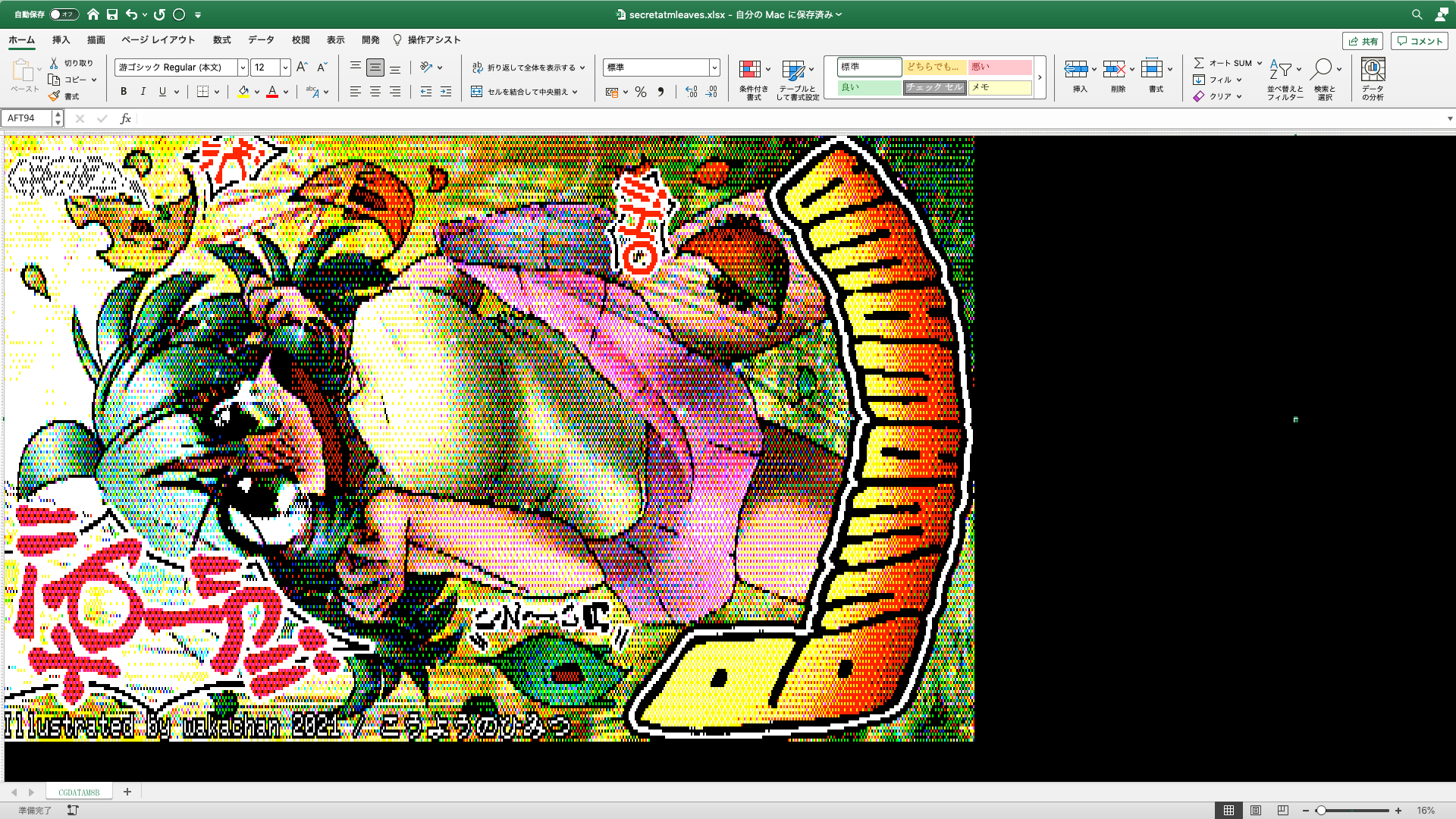Click the percent style icon

click(641, 92)
